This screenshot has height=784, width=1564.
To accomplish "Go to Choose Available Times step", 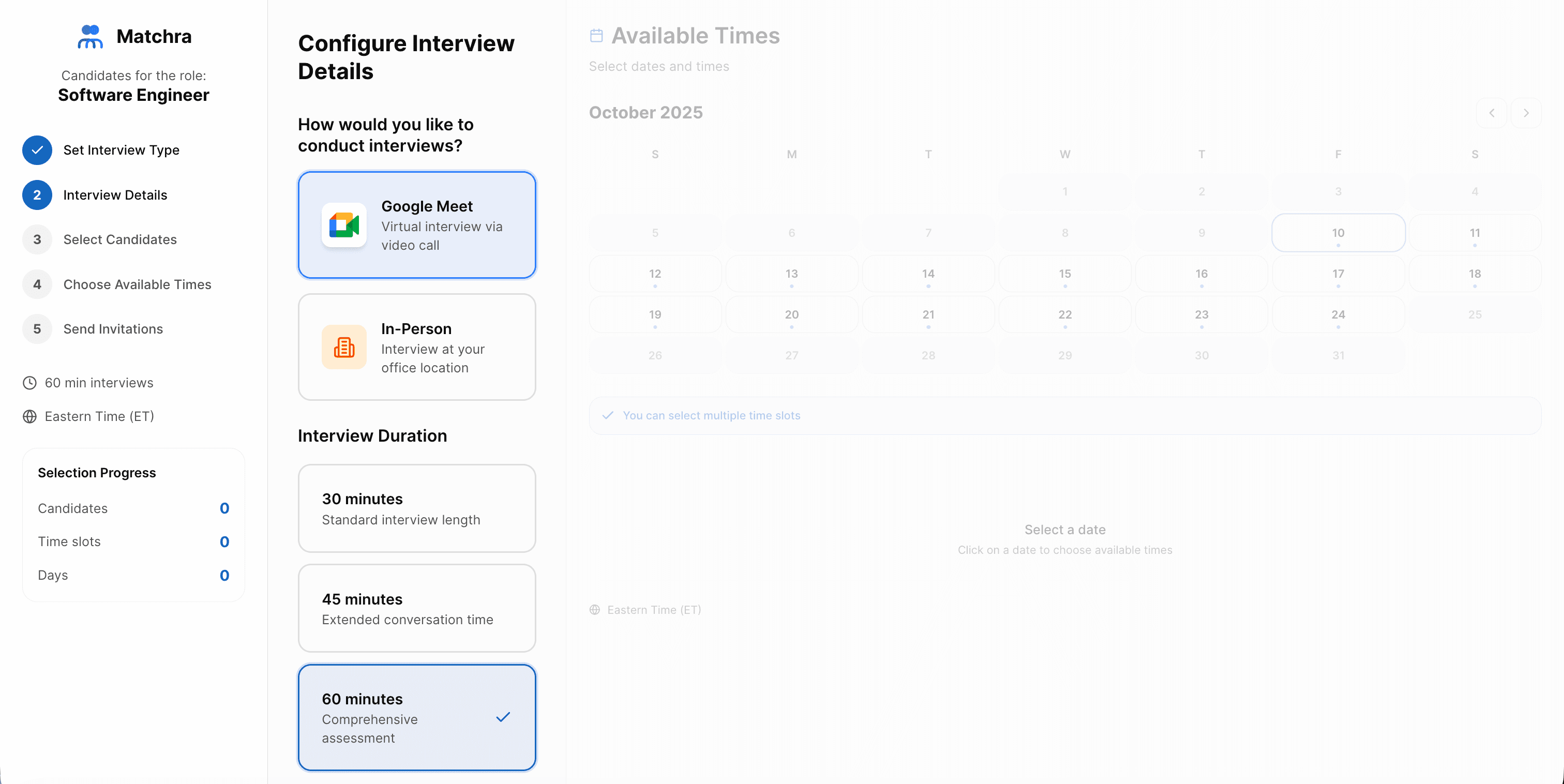I will coord(137,284).
